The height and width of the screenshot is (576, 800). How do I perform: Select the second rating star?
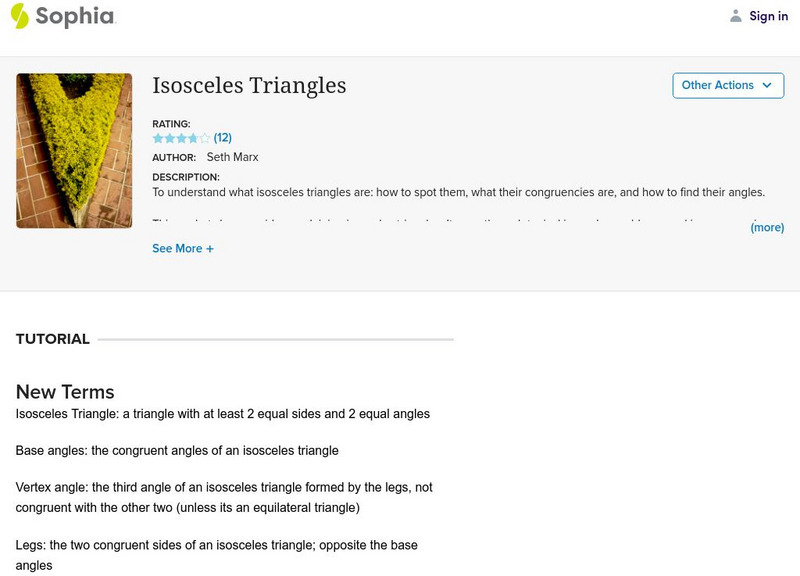coord(169,136)
